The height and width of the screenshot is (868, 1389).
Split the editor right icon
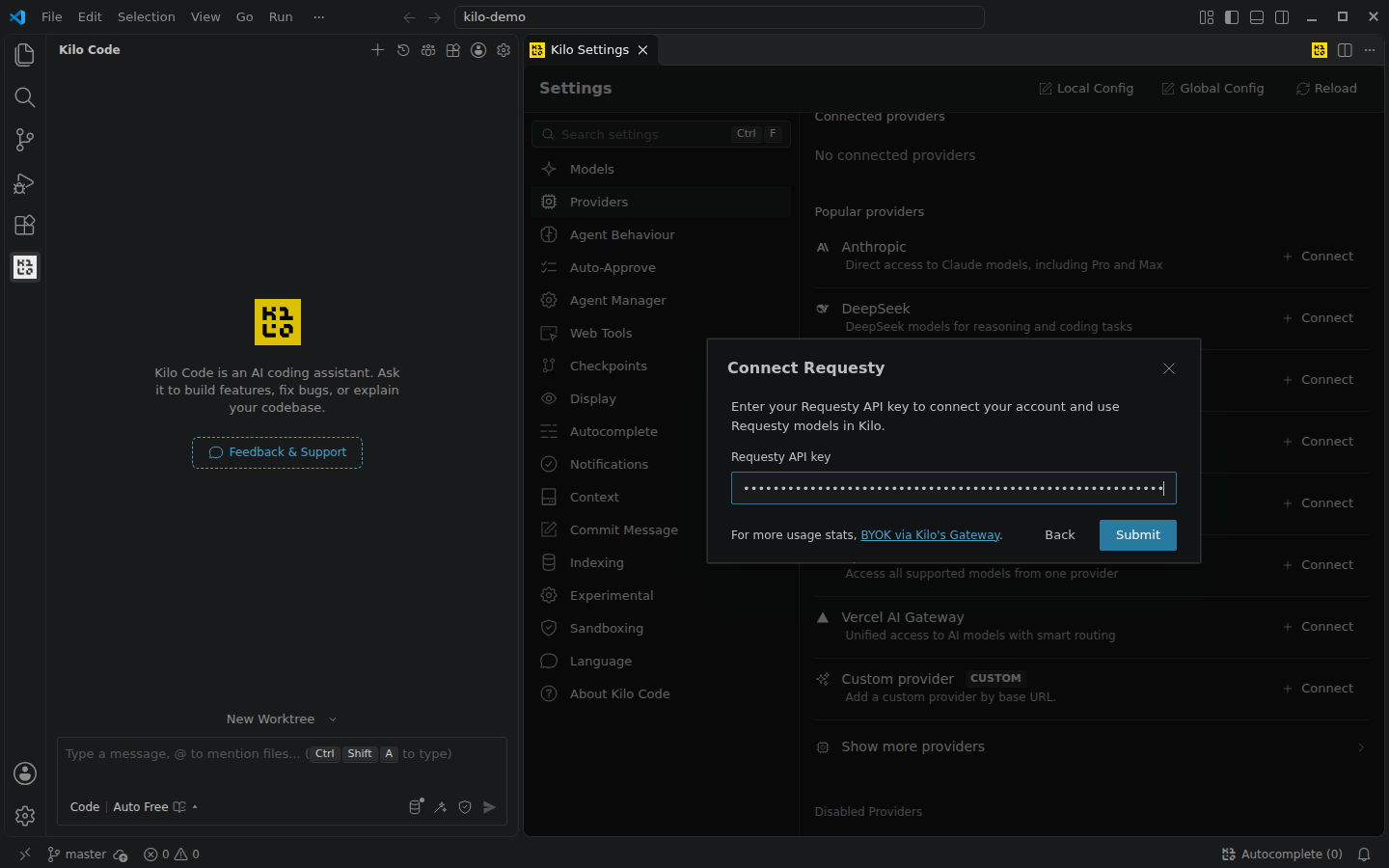click(x=1345, y=50)
